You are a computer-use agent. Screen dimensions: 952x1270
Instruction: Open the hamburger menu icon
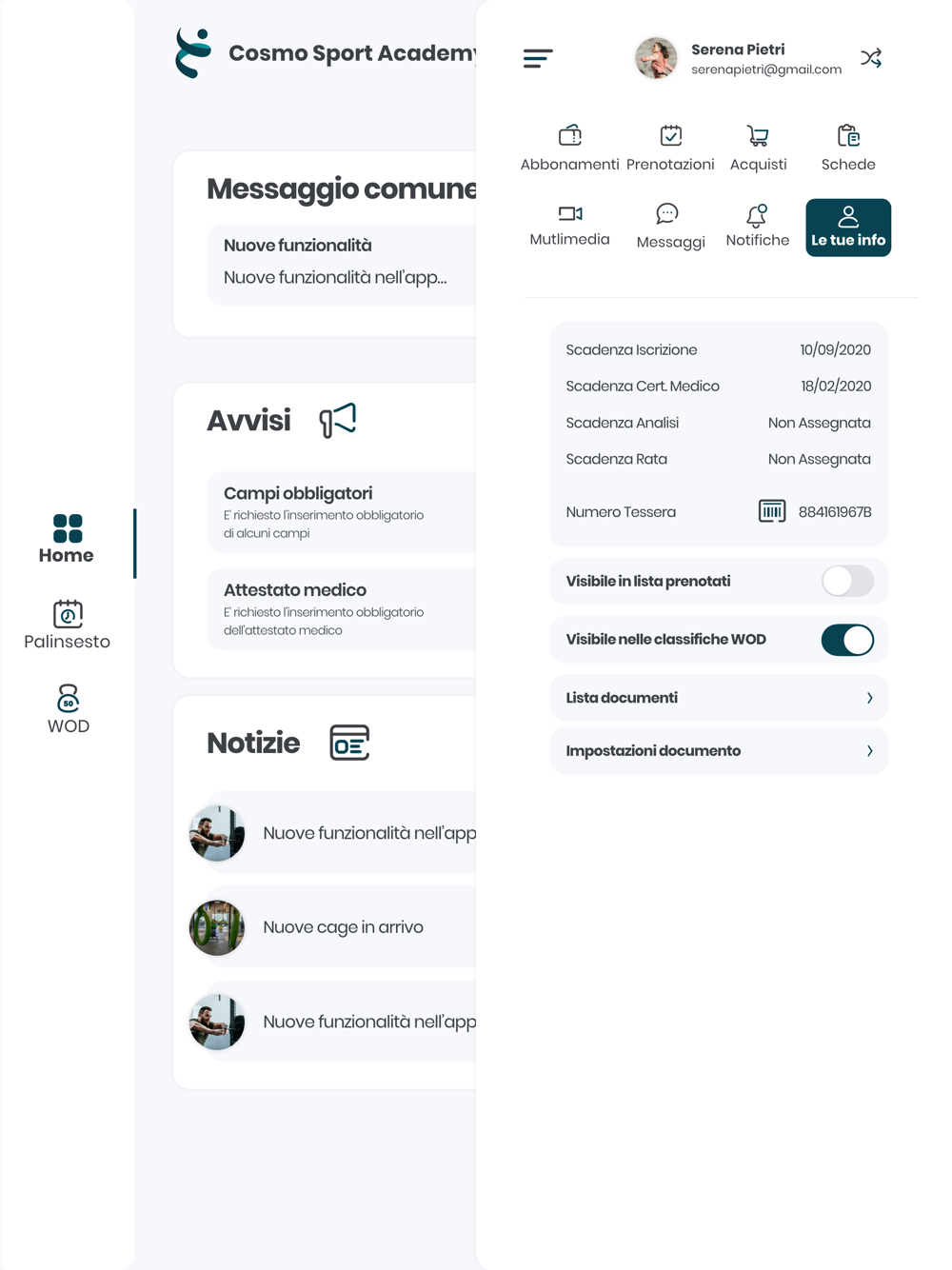click(537, 58)
